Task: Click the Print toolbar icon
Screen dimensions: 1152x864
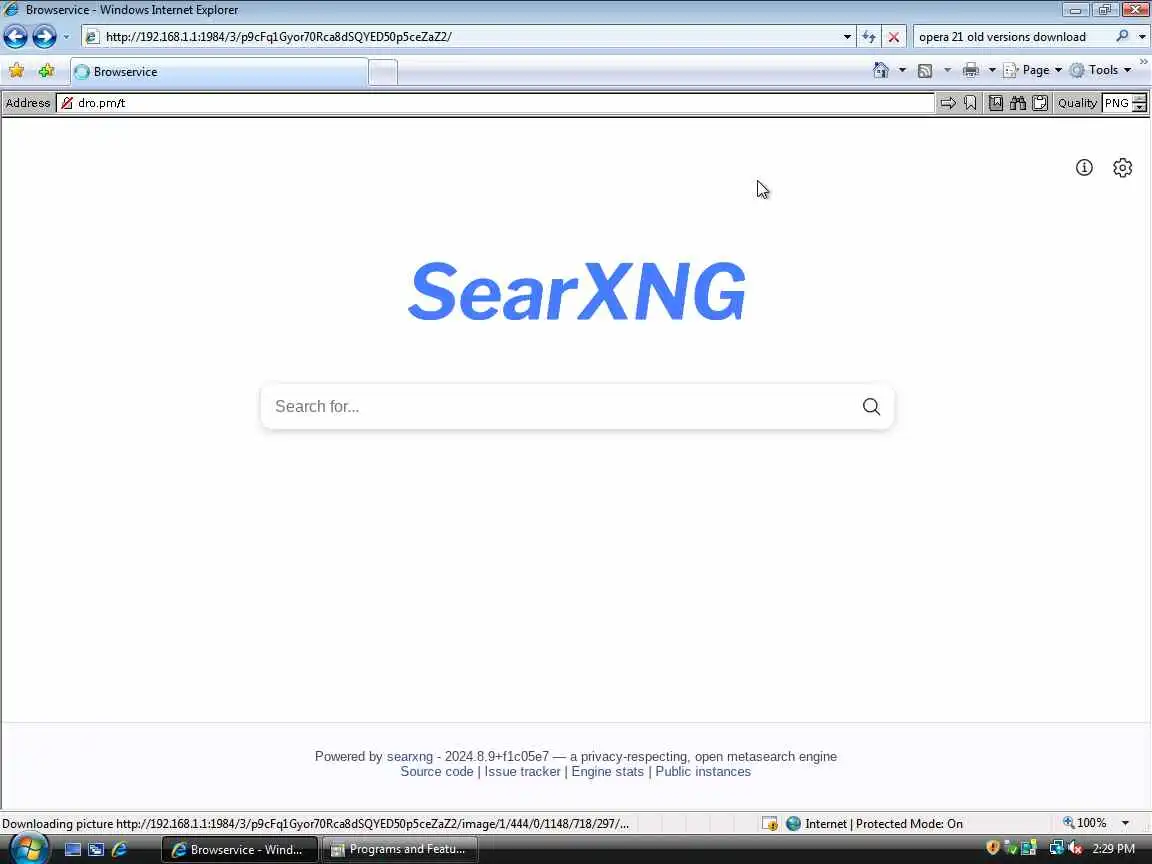Action: (x=971, y=71)
